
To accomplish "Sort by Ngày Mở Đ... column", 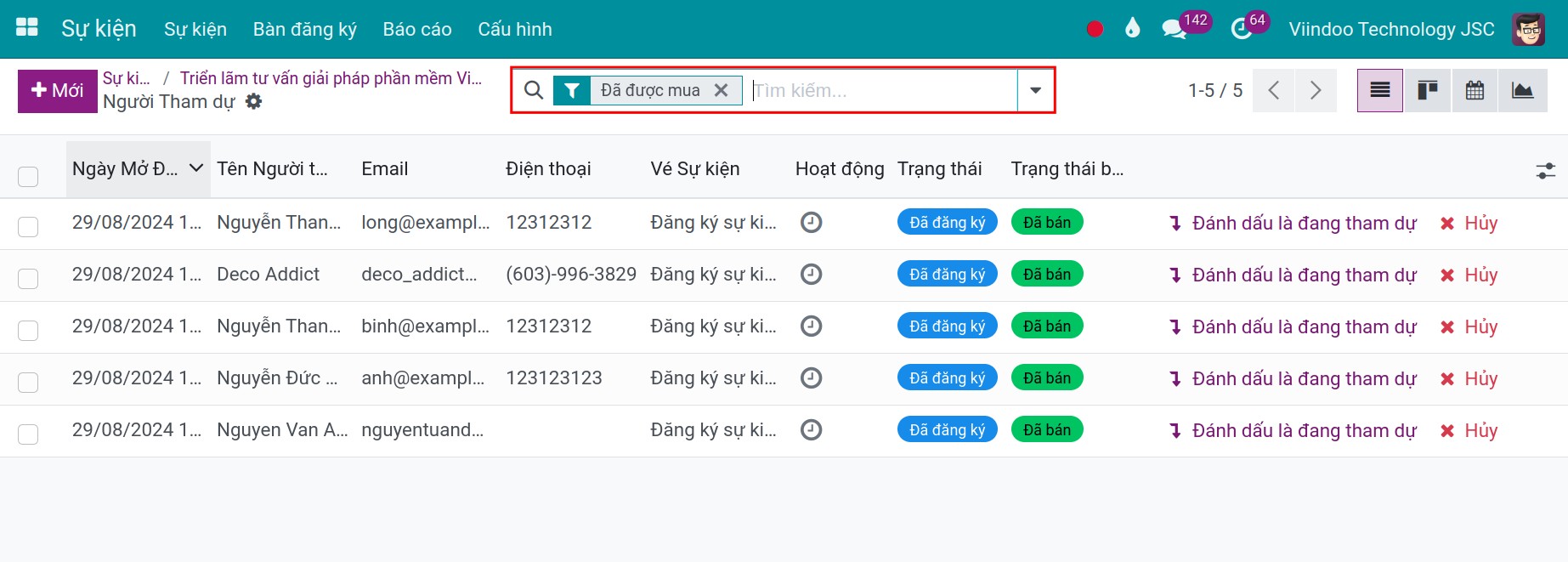I will pos(137,168).
